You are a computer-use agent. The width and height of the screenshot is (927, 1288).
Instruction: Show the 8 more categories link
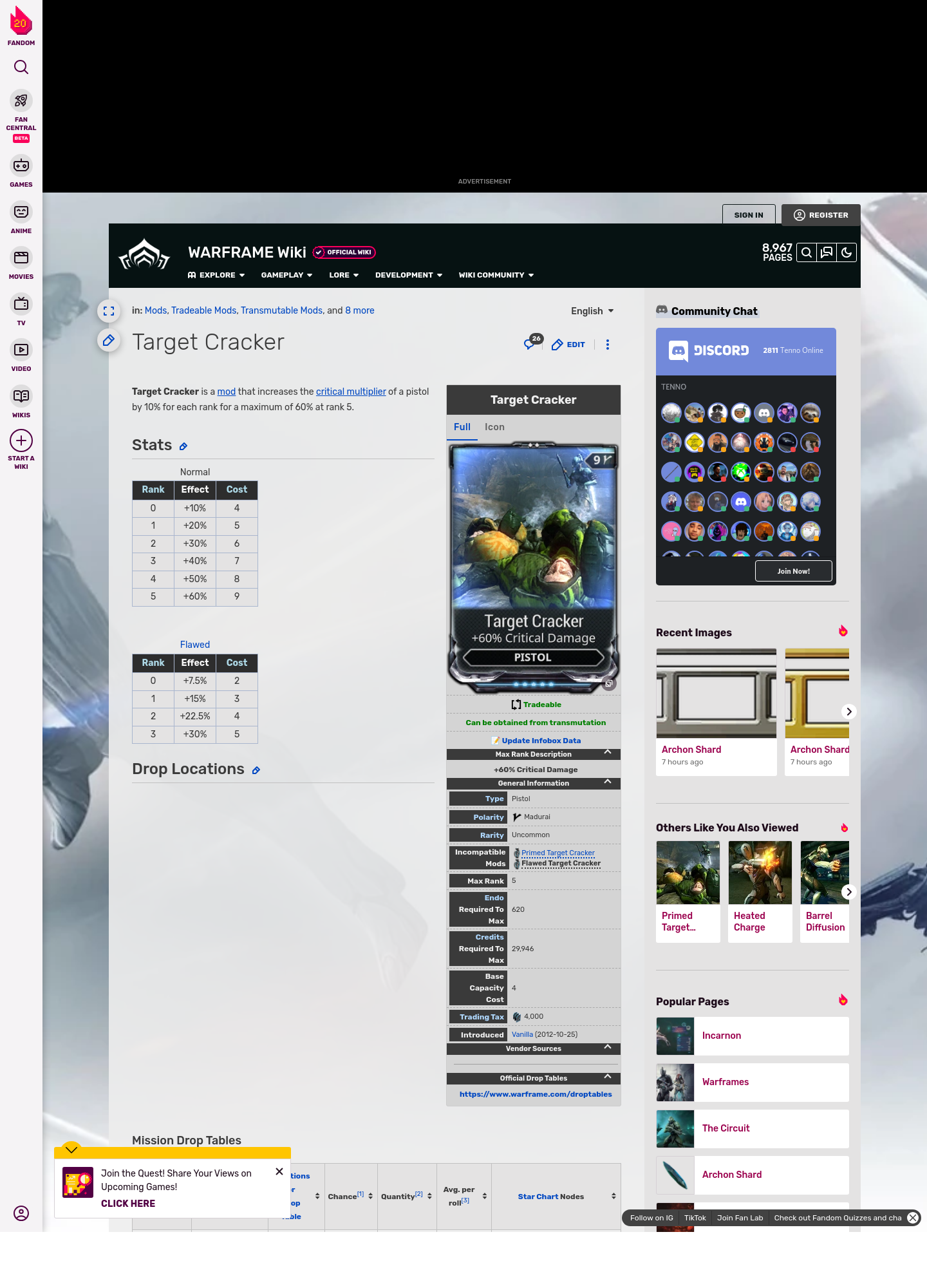tap(360, 310)
